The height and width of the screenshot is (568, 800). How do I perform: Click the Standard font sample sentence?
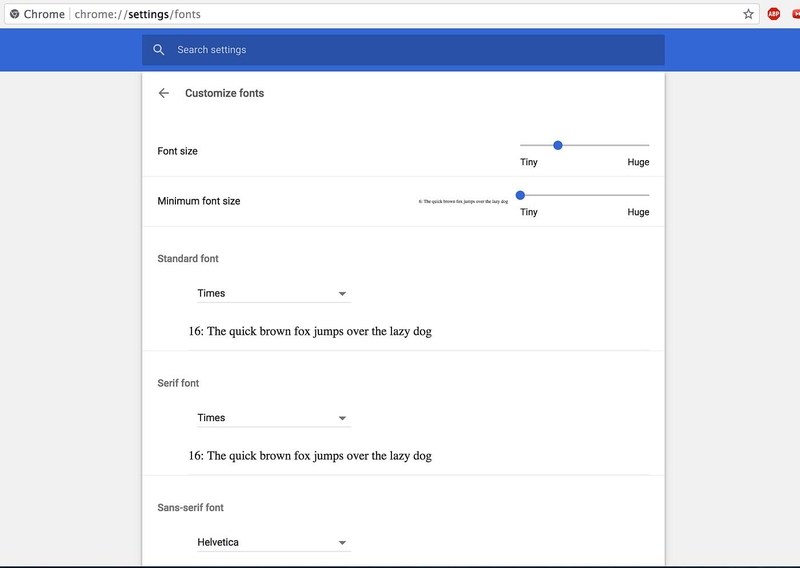click(x=310, y=332)
